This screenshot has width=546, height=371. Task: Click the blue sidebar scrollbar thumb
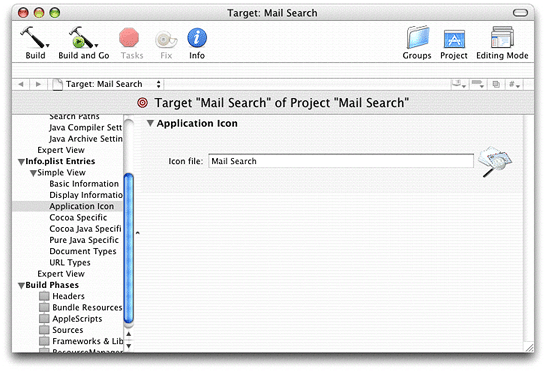tap(129, 248)
